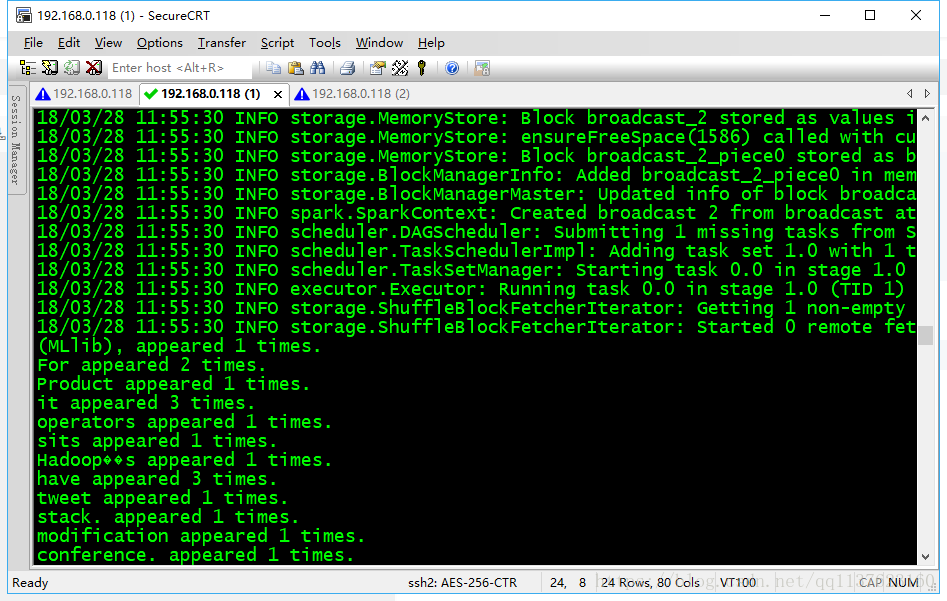
Task: Open the Edit menu
Action: [x=69, y=43]
